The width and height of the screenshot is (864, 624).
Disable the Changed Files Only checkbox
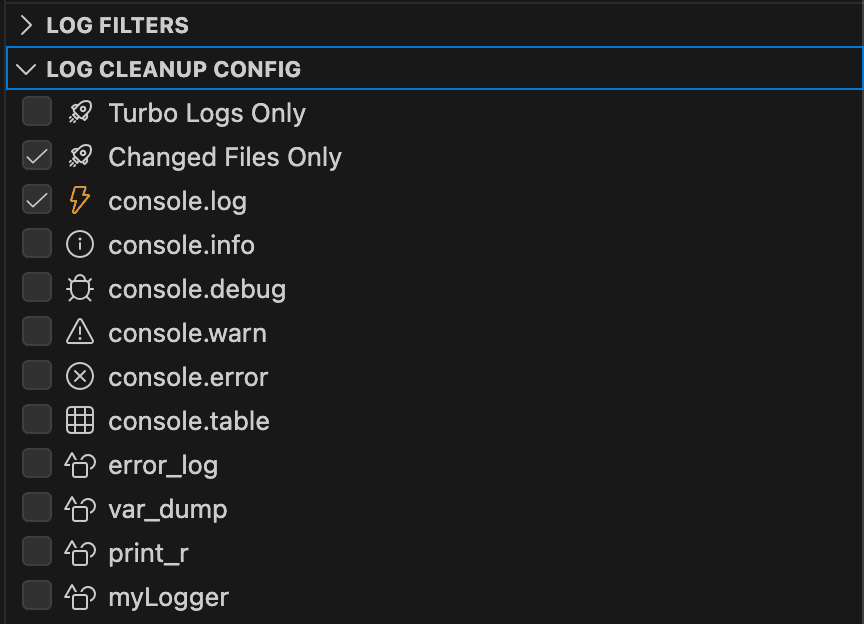tap(37, 156)
